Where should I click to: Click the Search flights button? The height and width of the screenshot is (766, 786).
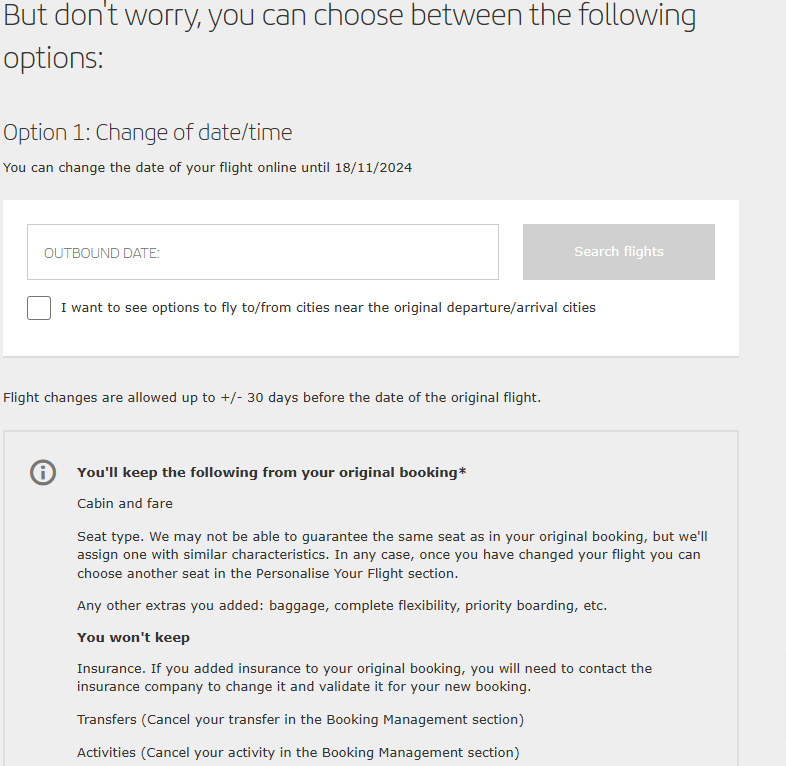[619, 252]
